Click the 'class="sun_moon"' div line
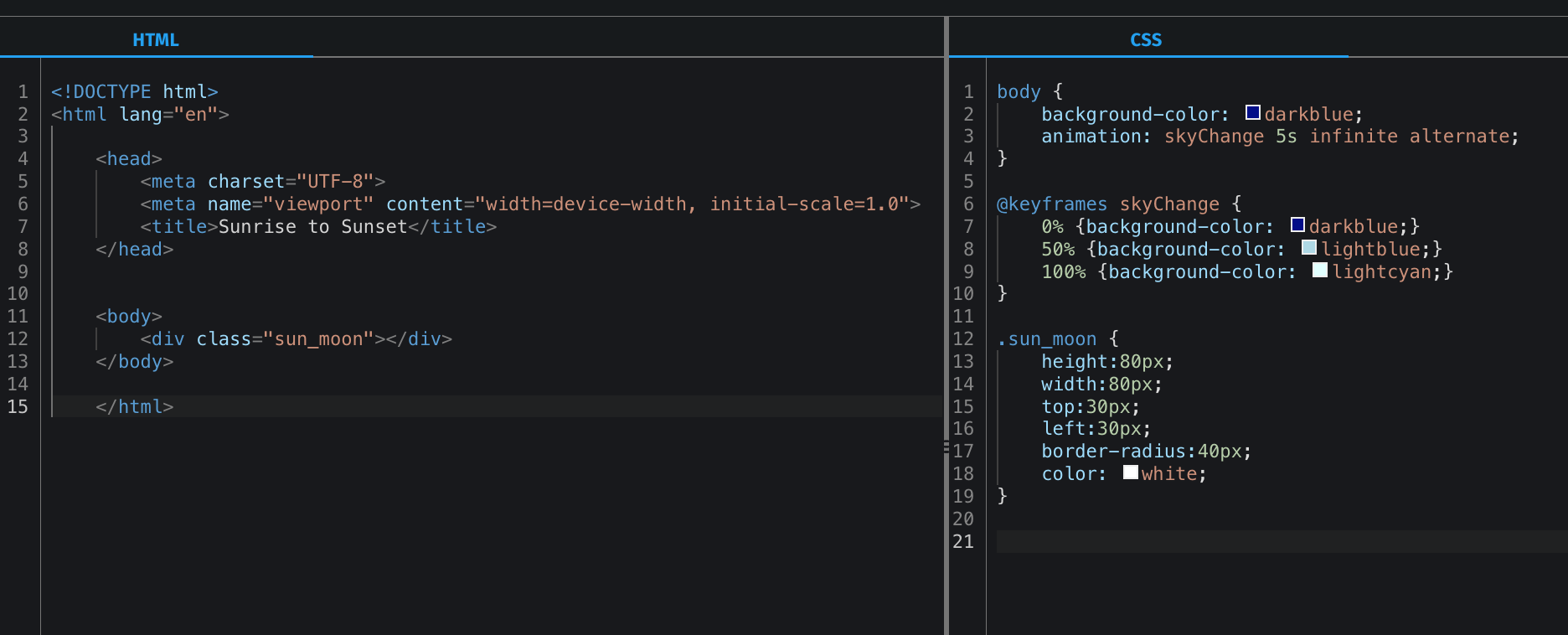Viewport: 1568px width, 635px height. pyautogui.click(x=297, y=339)
